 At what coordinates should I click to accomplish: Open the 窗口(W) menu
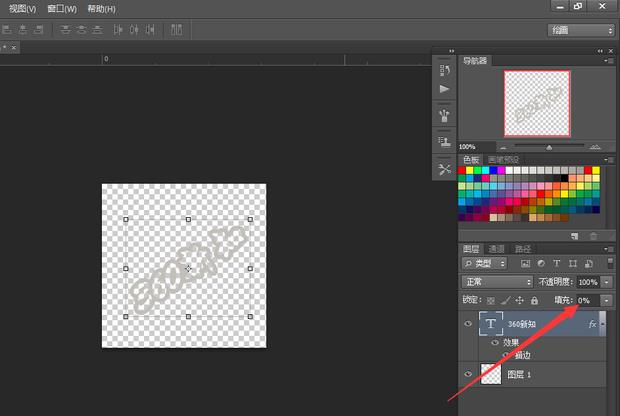tap(62, 9)
